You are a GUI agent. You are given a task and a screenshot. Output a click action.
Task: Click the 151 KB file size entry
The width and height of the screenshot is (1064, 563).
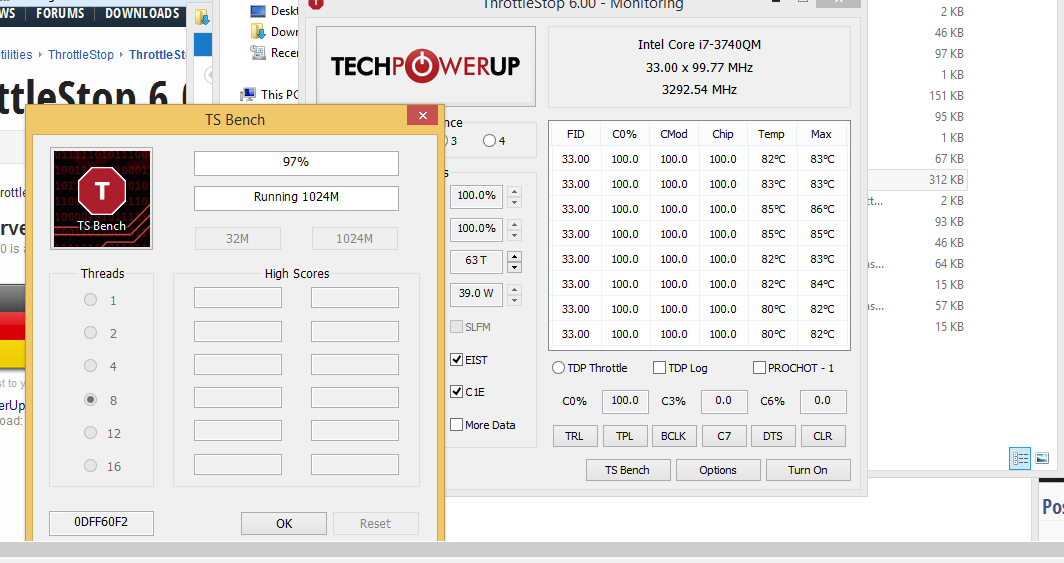(946, 96)
